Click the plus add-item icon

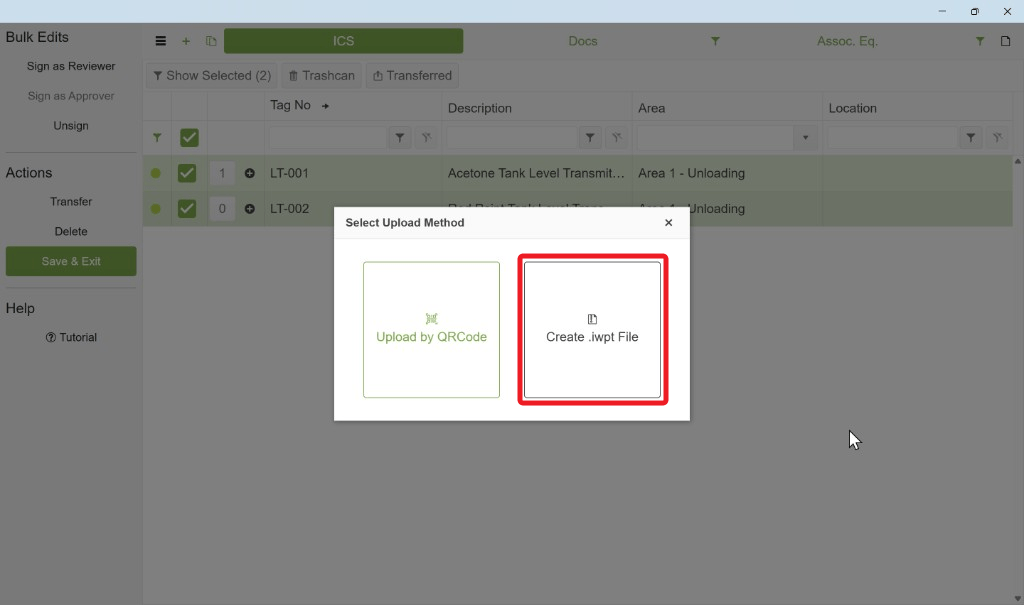click(x=186, y=41)
